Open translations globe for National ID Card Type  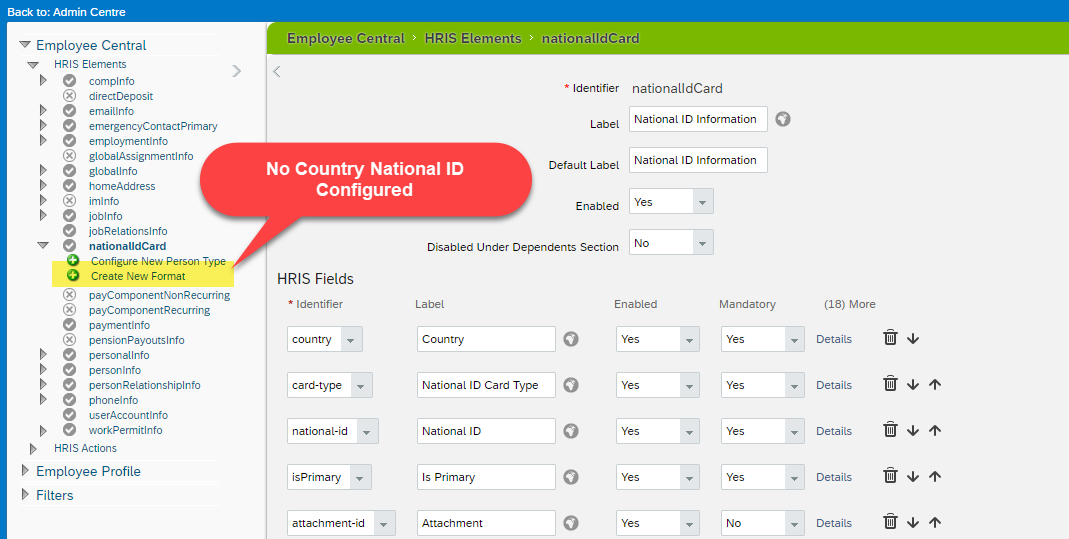click(x=571, y=385)
